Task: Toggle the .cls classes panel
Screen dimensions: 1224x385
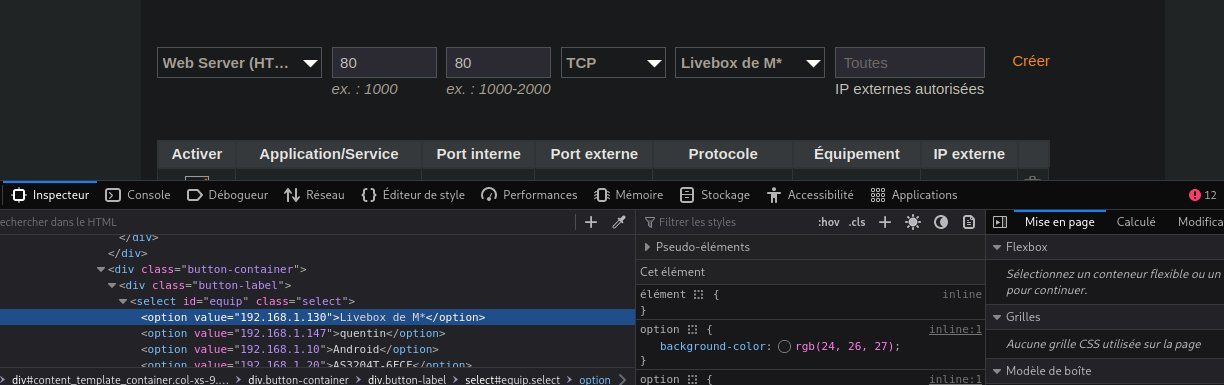Action: coord(857,222)
